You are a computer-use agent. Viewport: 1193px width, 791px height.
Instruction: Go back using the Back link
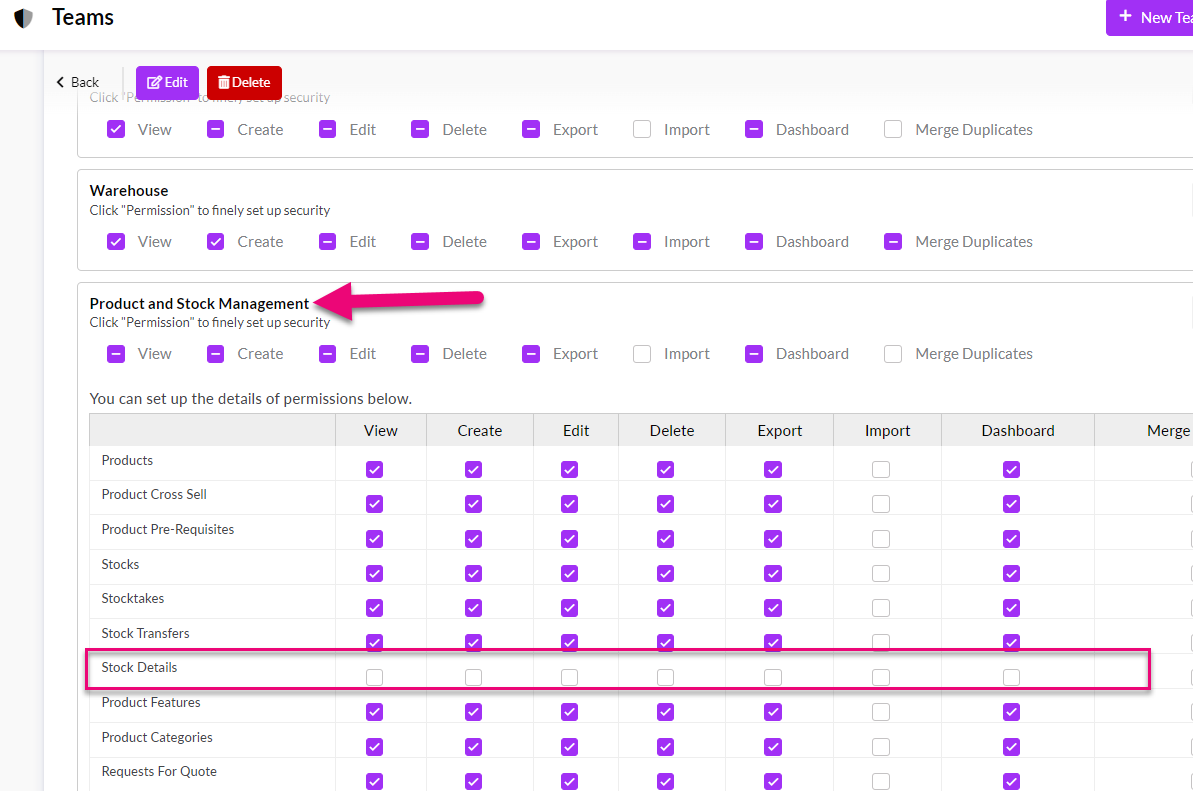[78, 82]
